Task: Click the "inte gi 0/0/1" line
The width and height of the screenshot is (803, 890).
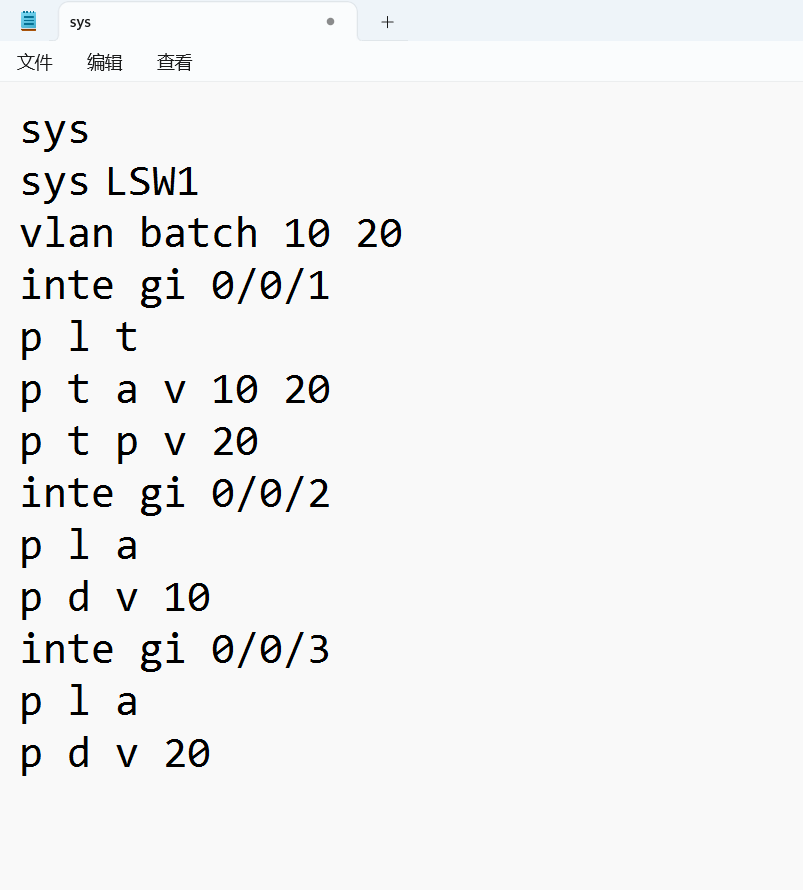Action: pos(175,287)
